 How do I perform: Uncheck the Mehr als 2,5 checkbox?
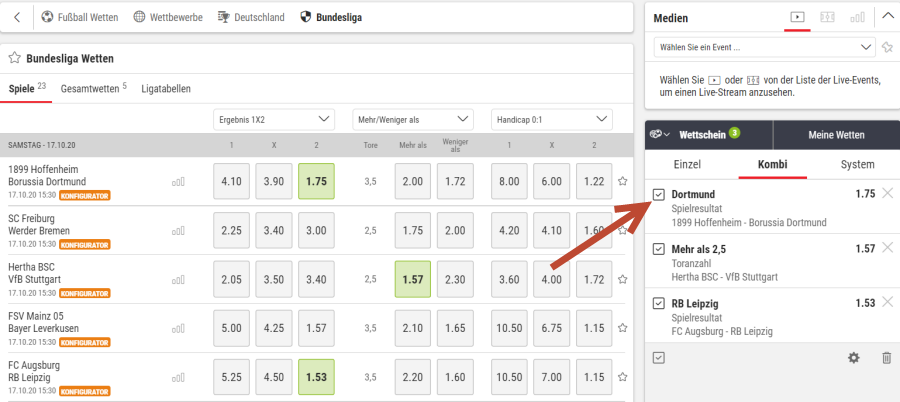pyautogui.click(x=659, y=249)
